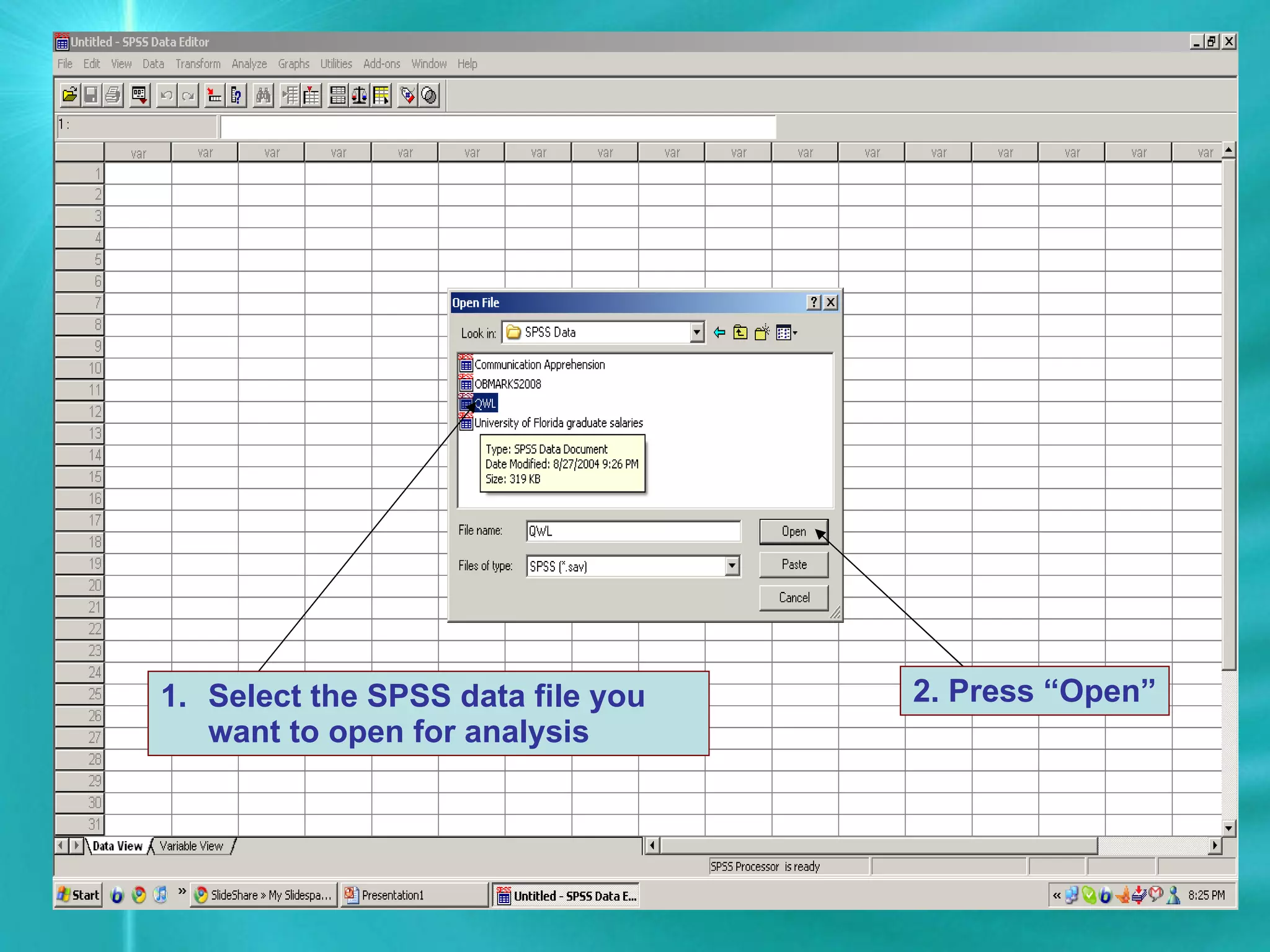Open the Add-ons menu
This screenshot has height=952, width=1270.
click(x=382, y=64)
